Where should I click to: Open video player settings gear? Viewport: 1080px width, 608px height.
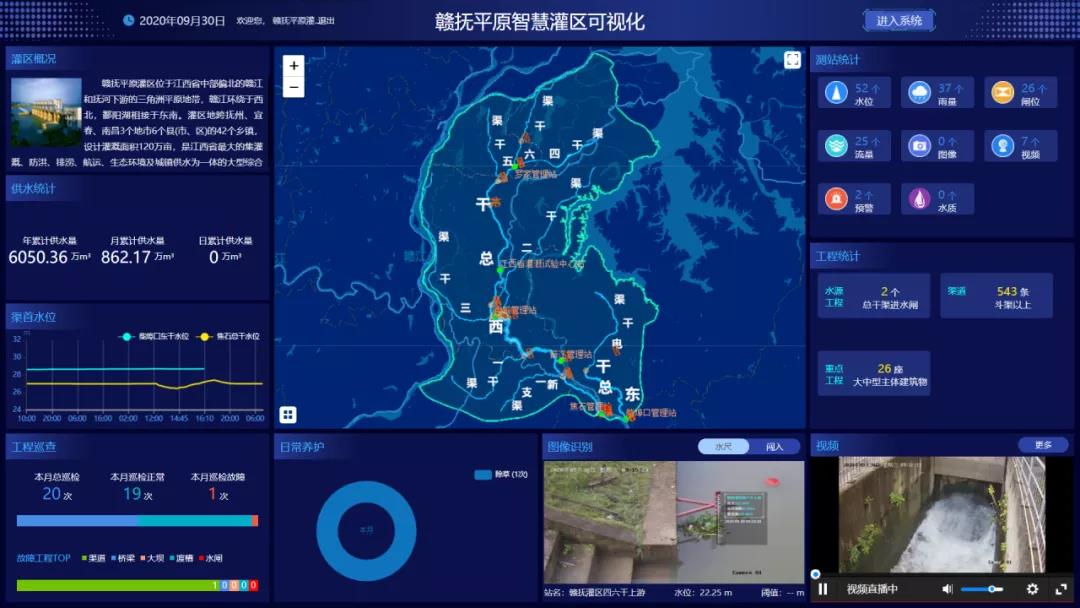tap(1032, 590)
